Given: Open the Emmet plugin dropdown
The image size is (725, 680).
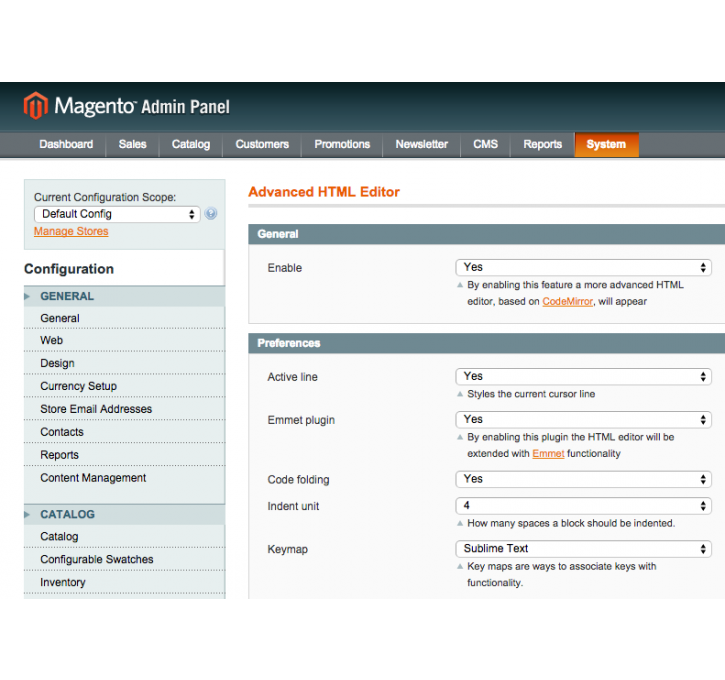Looking at the screenshot, I should [x=584, y=419].
